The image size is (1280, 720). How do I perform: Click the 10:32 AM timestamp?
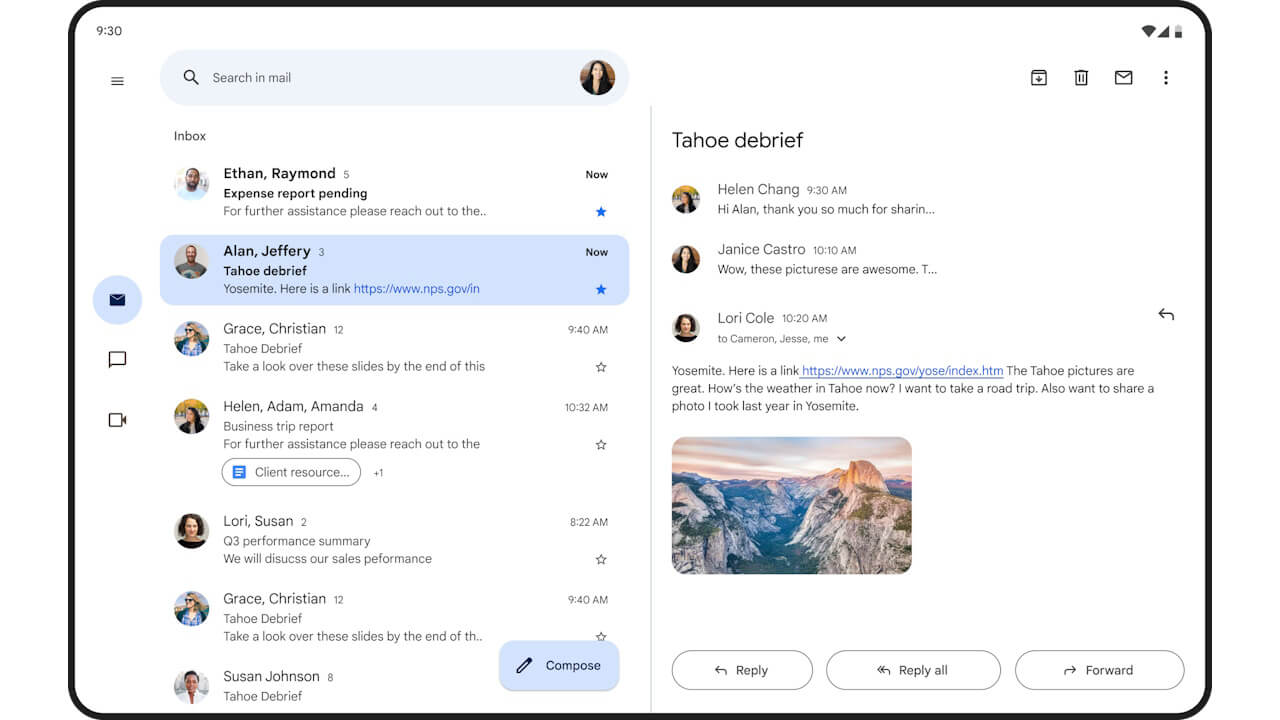point(586,407)
